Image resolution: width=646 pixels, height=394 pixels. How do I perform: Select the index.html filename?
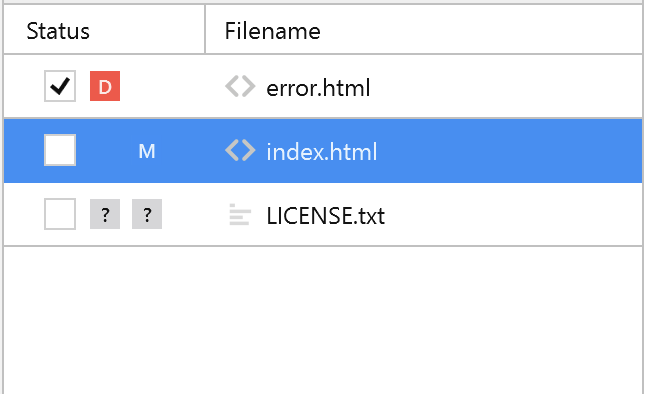point(322,152)
